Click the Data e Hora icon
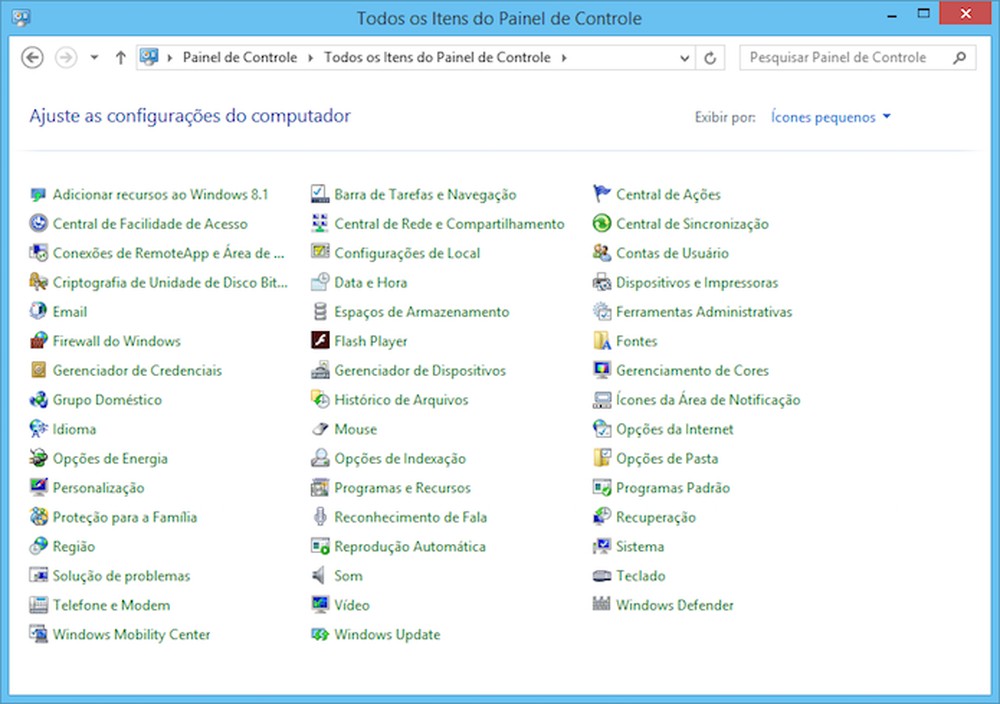 [x=320, y=282]
